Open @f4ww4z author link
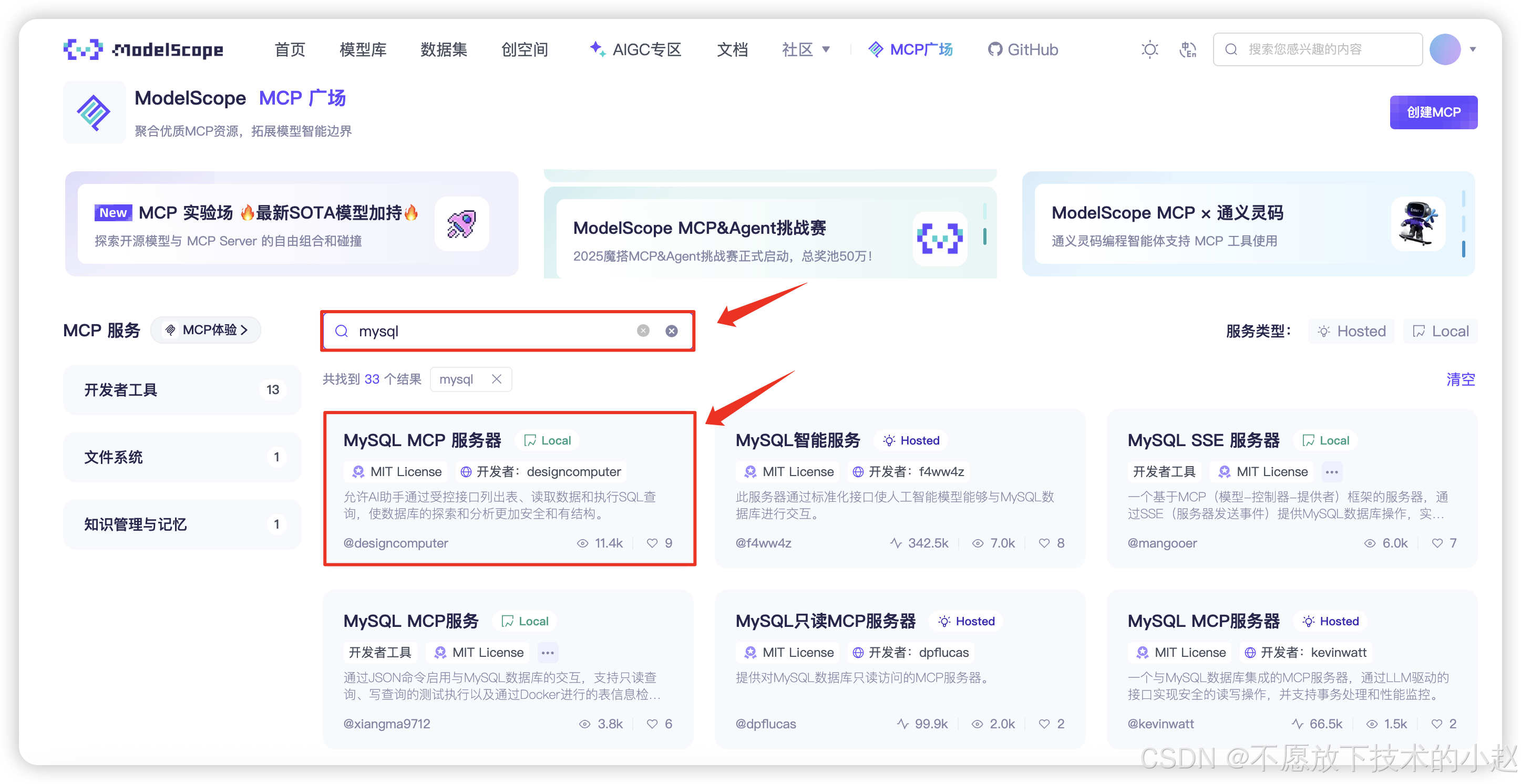The width and height of the screenshot is (1521, 784). (x=763, y=543)
